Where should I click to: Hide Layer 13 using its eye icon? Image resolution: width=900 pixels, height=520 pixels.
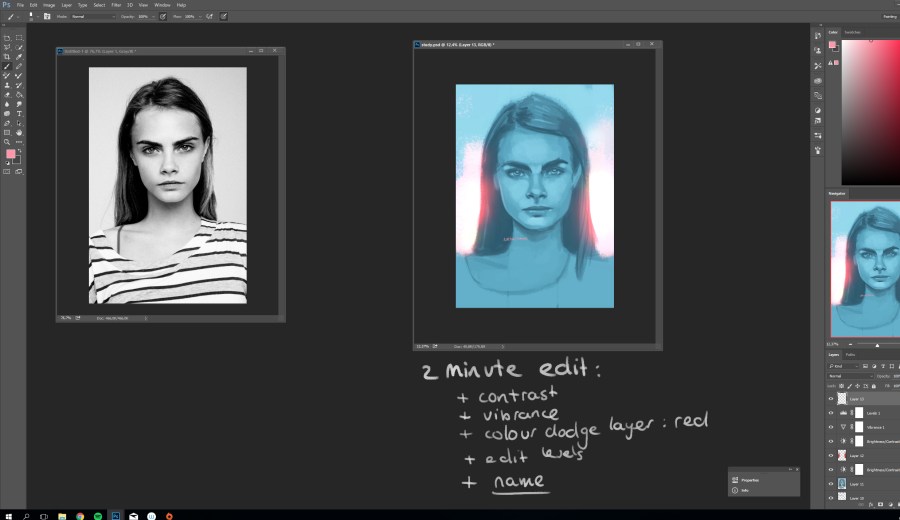830,398
